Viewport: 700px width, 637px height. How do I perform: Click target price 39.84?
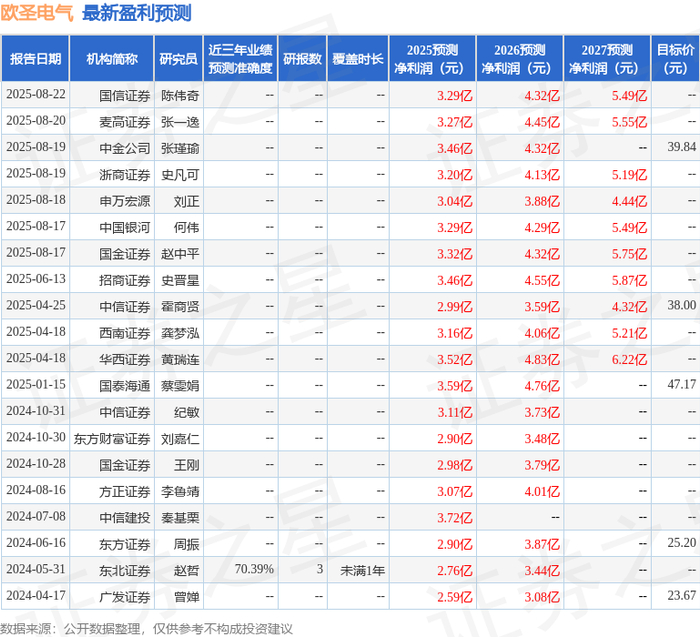(682, 147)
